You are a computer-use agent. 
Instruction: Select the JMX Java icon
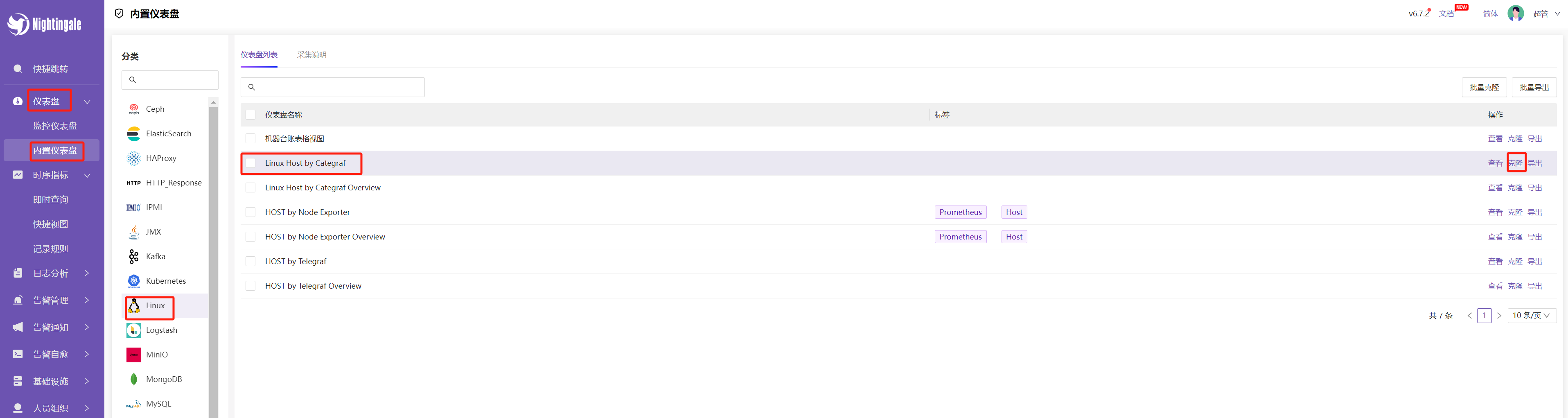[x=134, y=232]
